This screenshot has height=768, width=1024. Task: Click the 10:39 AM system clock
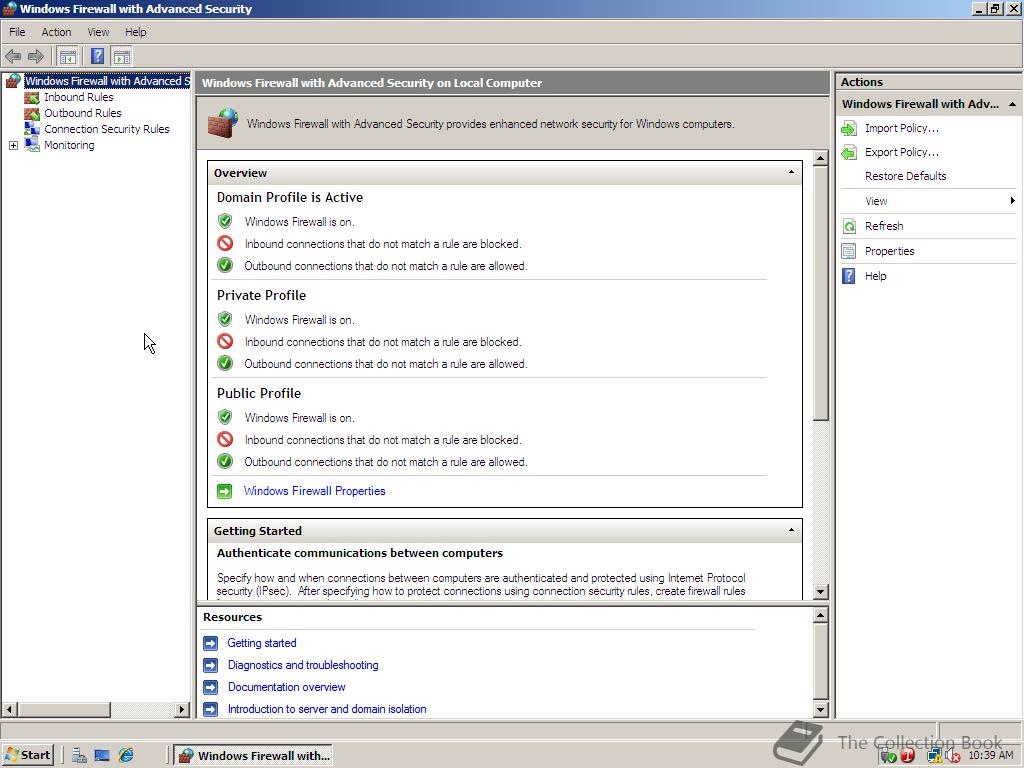991,756
